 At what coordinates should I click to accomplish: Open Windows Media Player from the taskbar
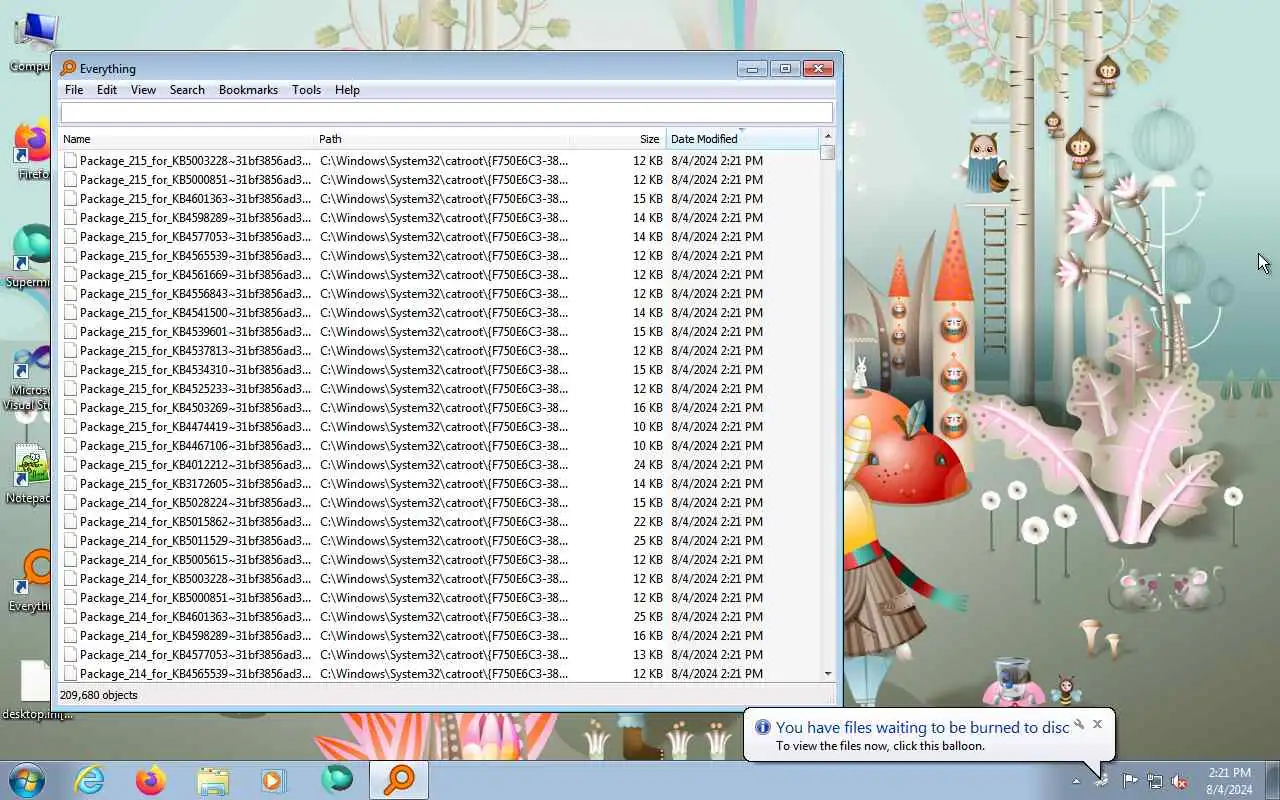coord(274,780)
